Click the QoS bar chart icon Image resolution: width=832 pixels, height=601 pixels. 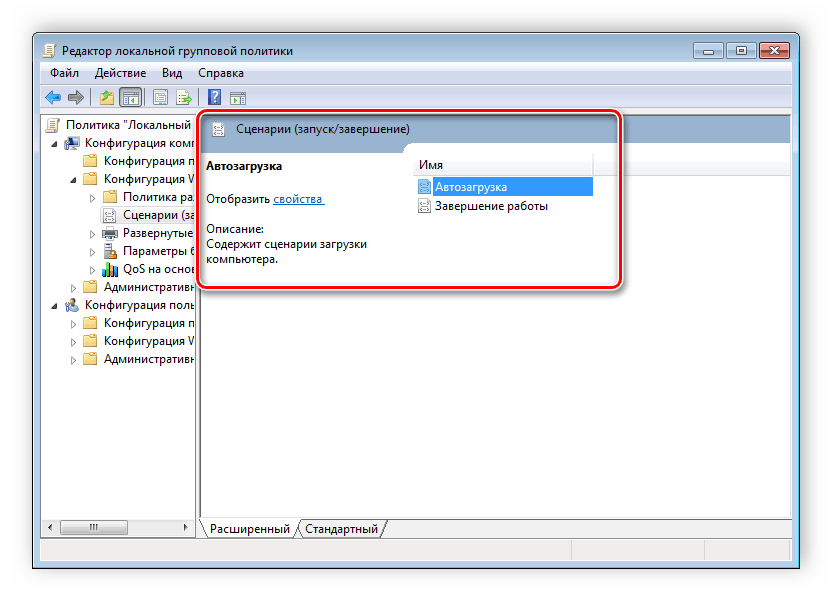tap(110, 269)
